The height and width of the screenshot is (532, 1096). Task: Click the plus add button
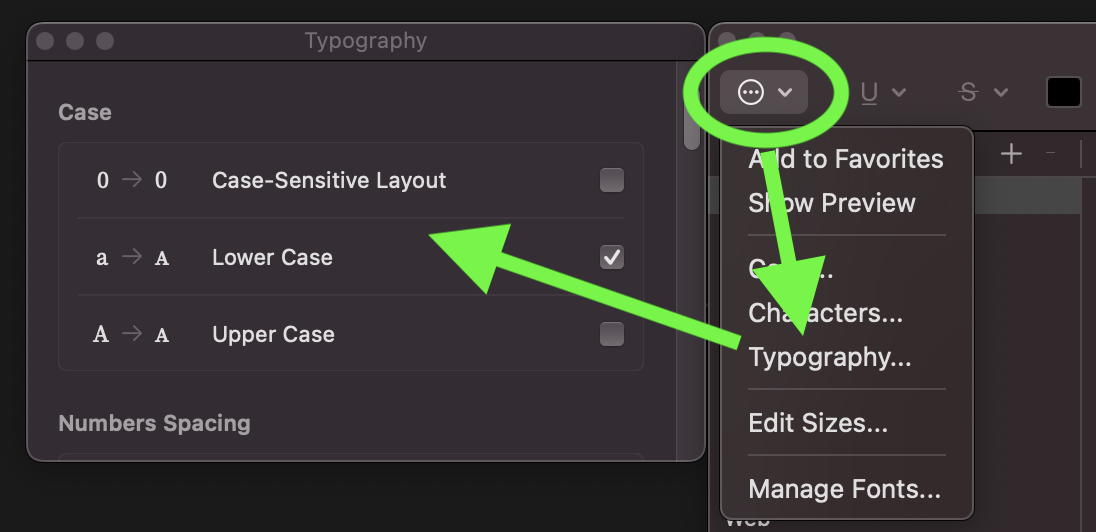[x=1011, y=154]
